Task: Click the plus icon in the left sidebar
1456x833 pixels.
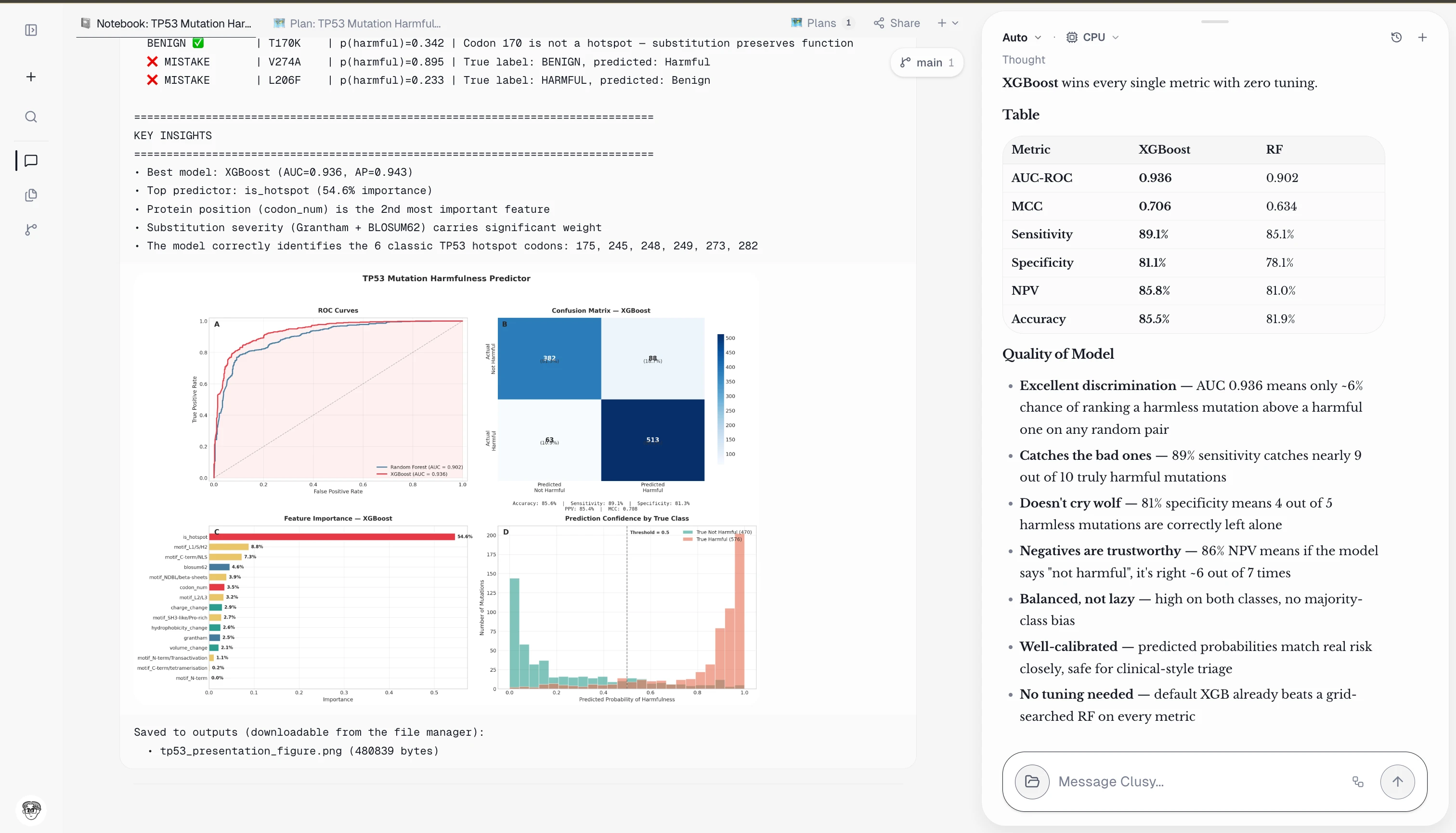Action: click(31, 77)
